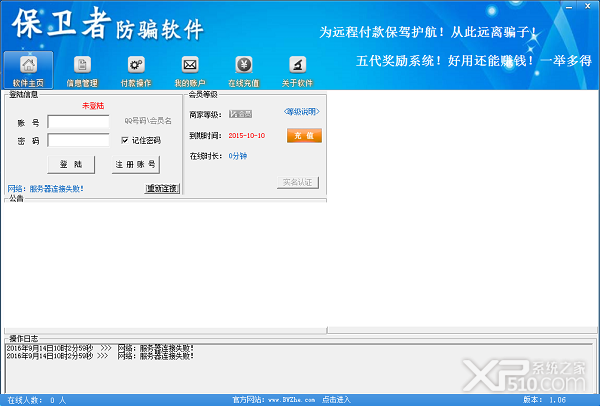600x406 pixels.
Task: Click the 密码 input field
Action: point(78,140)
